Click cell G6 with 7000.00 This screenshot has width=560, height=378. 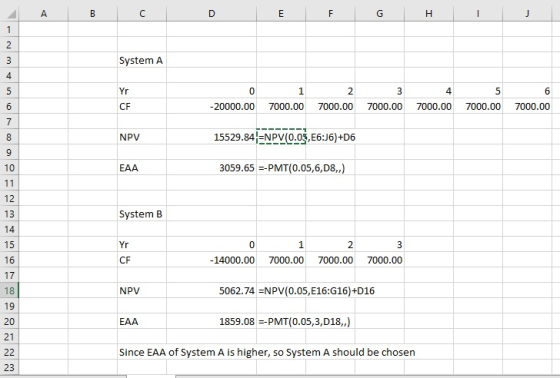point(380,106)
